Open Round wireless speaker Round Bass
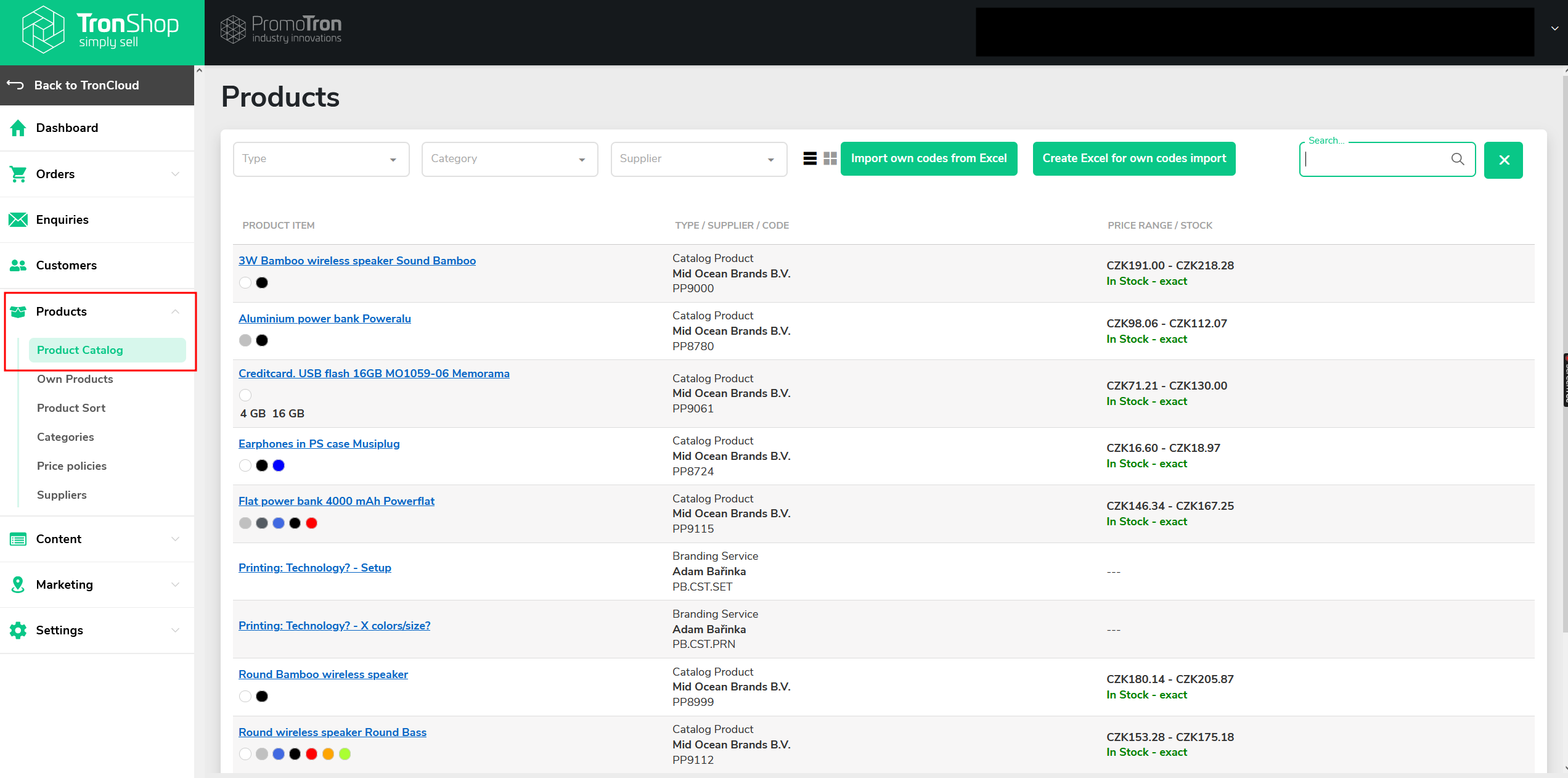 332,732
